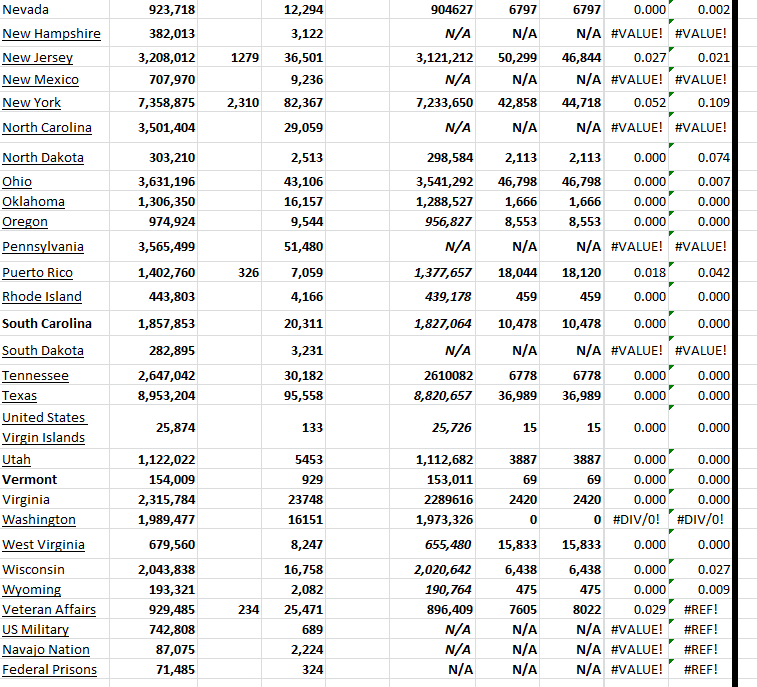The width and height of the screenshot is (757, 687).
Task: Select Washington's 16151 cell
Action: pyautogui.click(x=294, y=519)
